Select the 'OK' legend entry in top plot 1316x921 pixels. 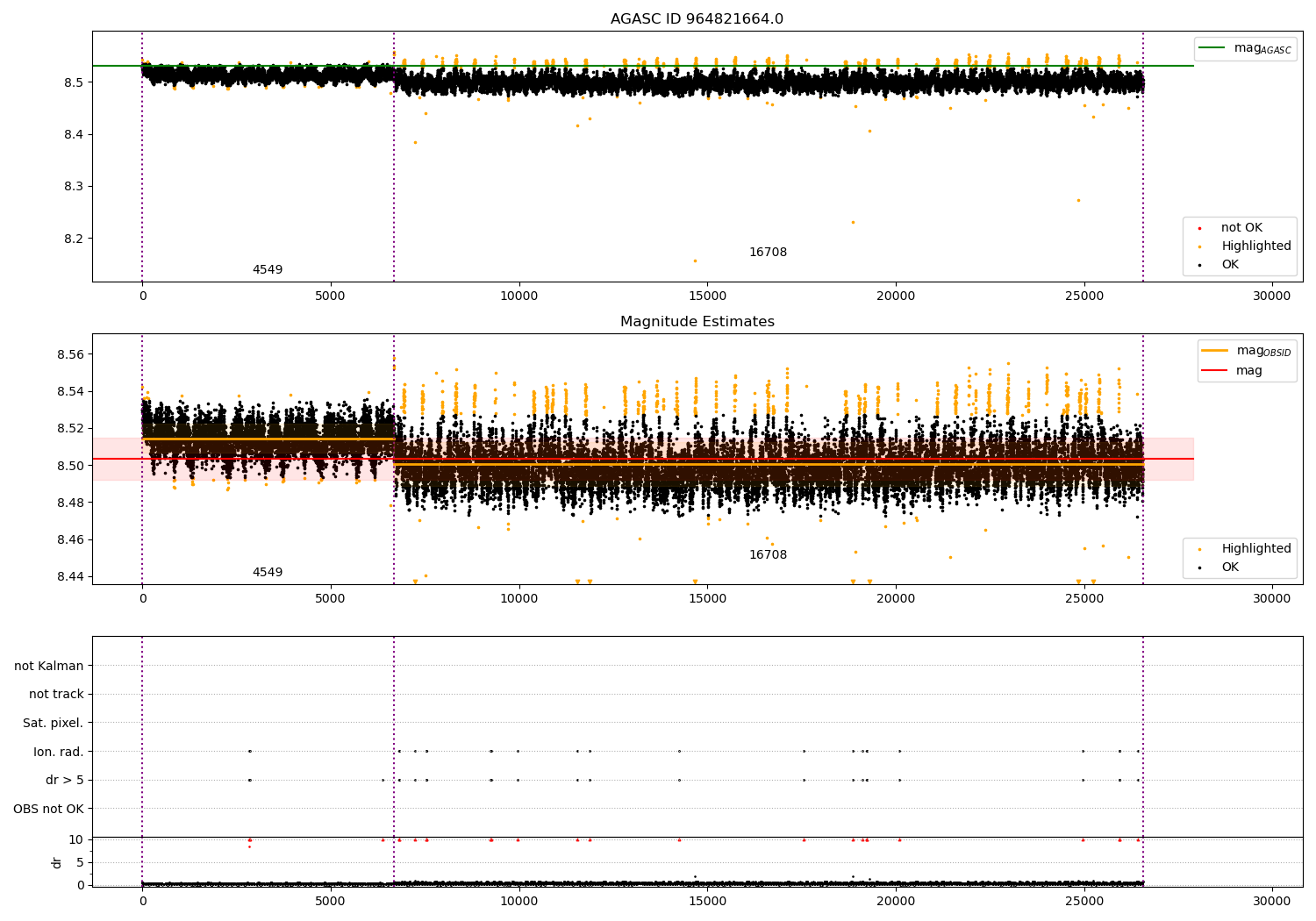coord(1229,265)
